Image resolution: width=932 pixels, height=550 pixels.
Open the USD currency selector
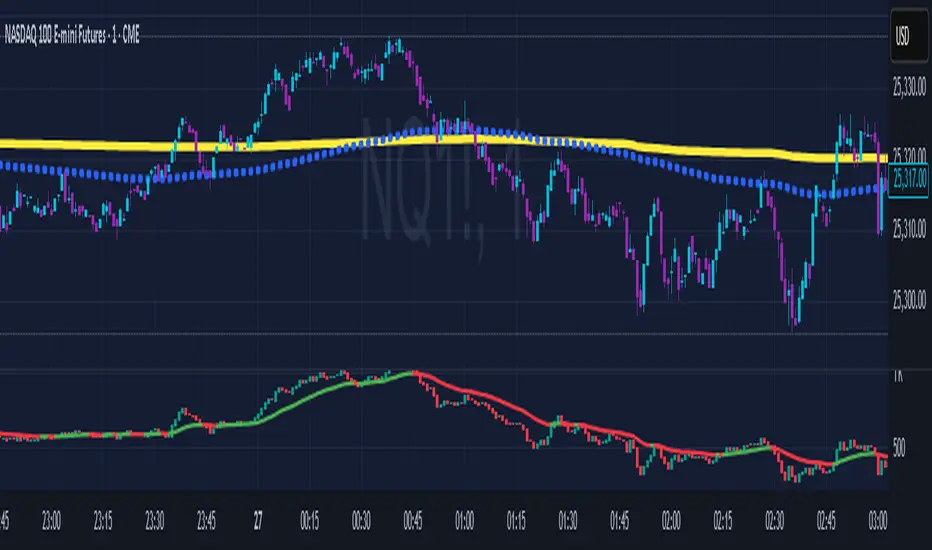[909, 35]
